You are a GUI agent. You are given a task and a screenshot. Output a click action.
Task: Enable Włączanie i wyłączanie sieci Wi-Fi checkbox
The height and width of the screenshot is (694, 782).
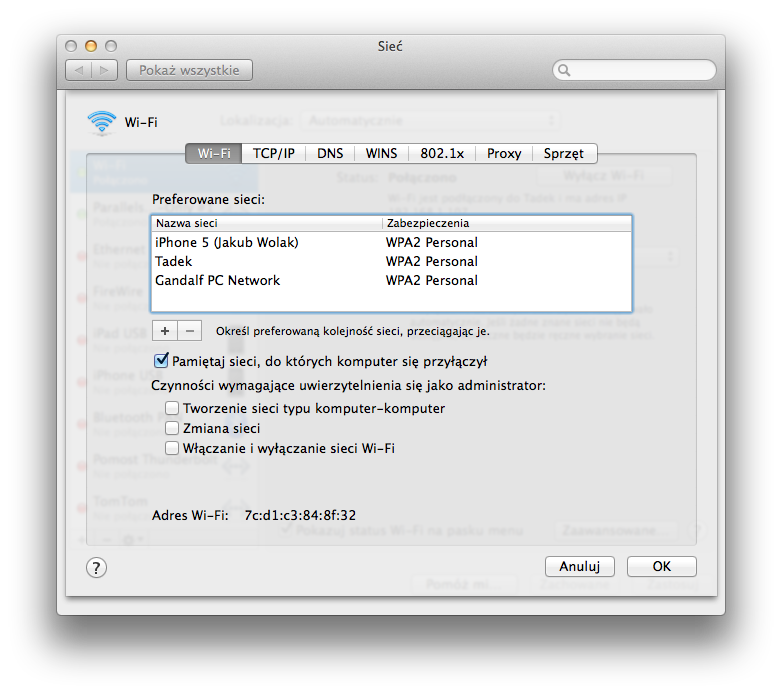(x=173, y=448)
